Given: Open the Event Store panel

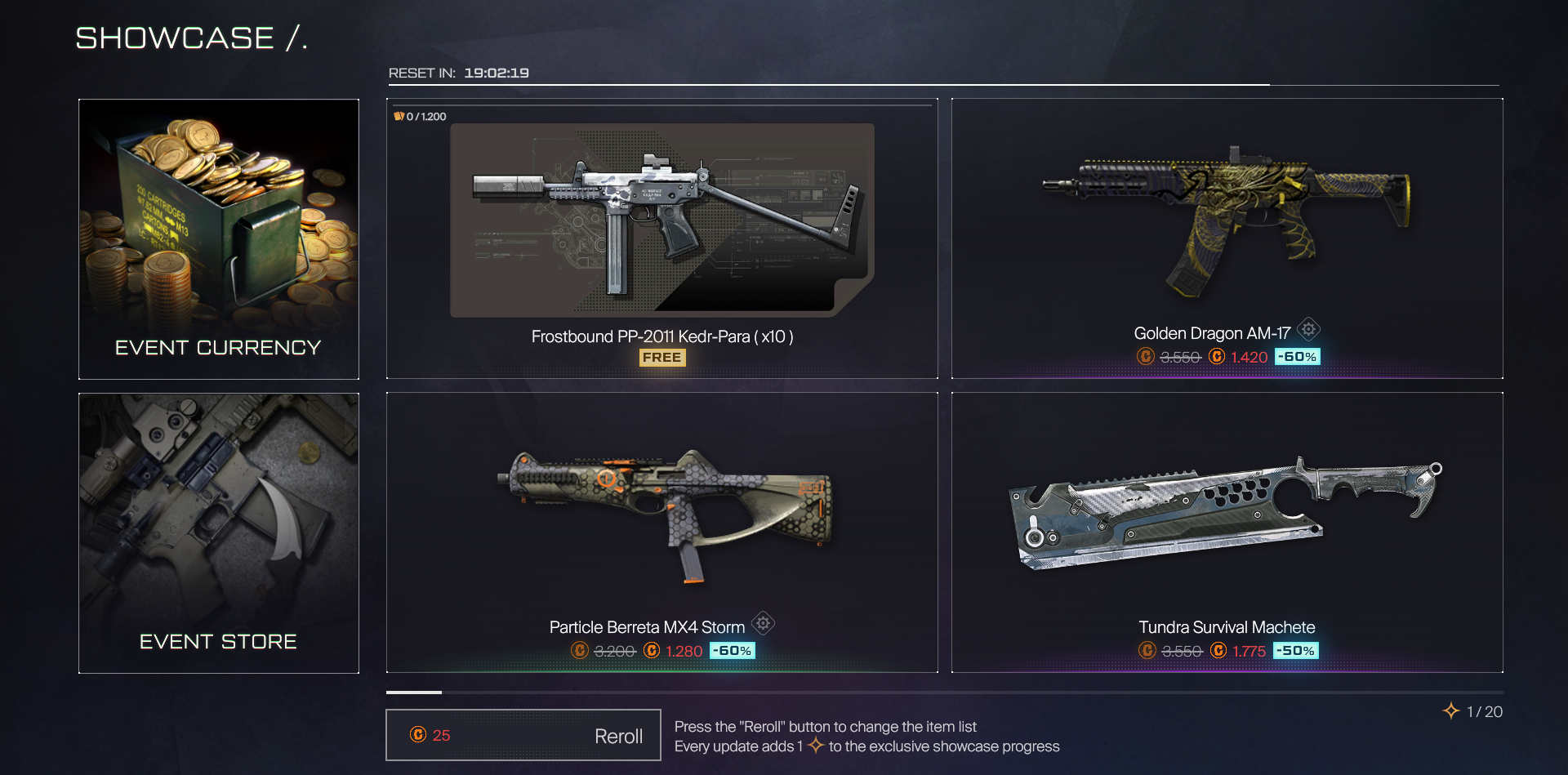Looking at the screenshot, I should 219,533.
